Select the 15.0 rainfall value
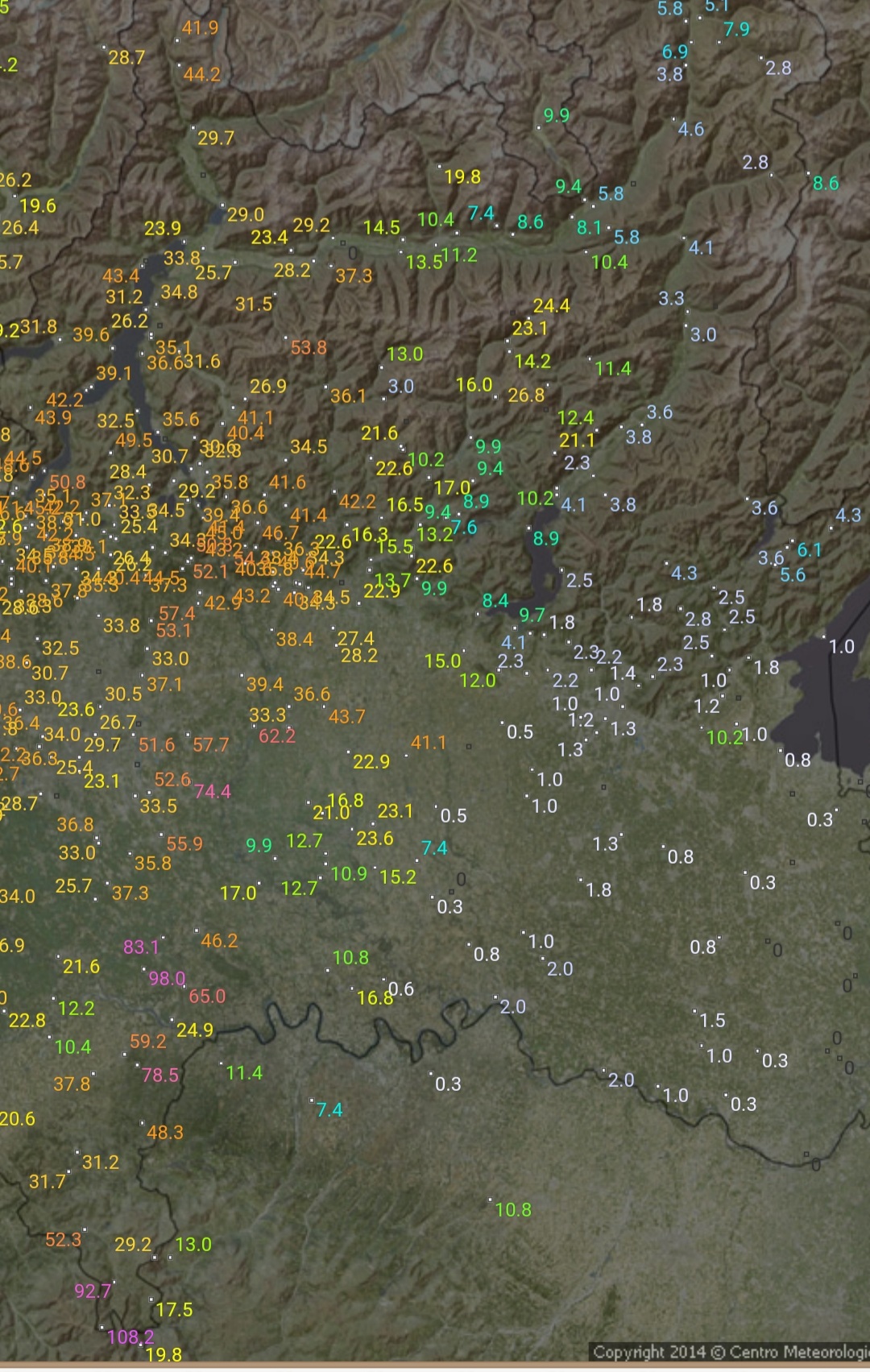The width and height of the screenshot is (870, 1372). coord(442,661)
